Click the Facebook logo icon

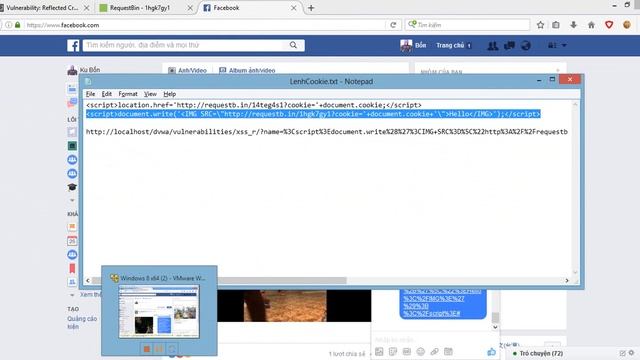coord(73,45)
